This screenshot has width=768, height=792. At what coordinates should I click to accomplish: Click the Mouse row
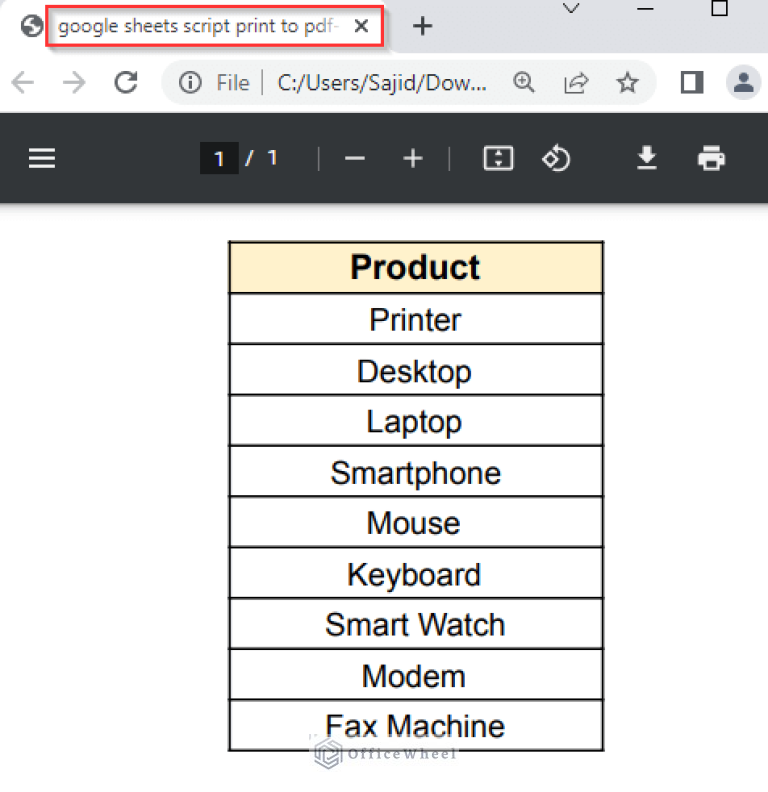416,523
